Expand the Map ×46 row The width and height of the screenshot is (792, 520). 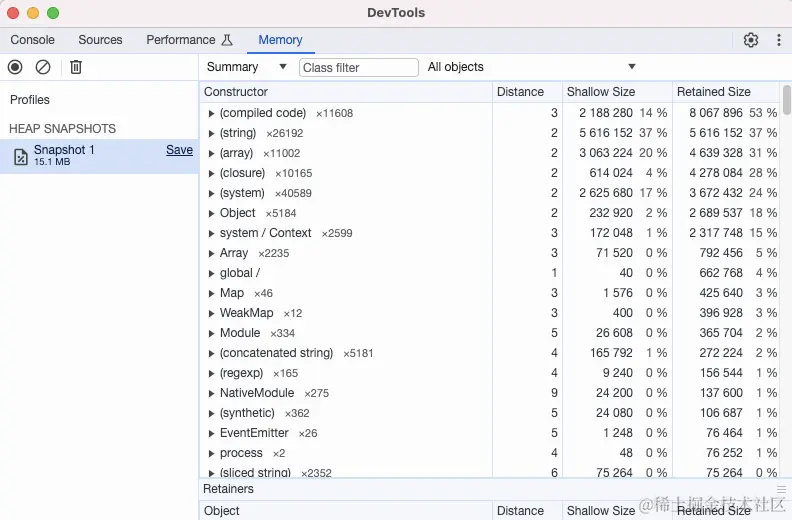[x=211, y=293]
